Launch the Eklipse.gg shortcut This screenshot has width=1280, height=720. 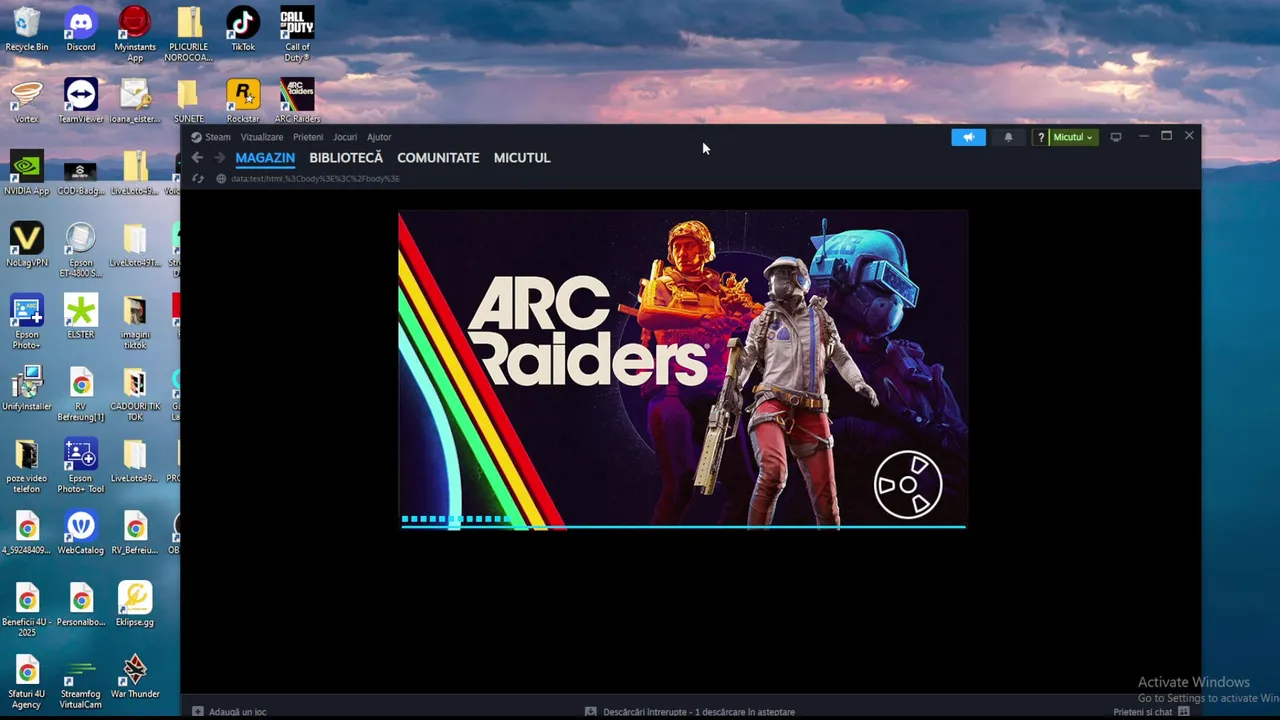135,606
